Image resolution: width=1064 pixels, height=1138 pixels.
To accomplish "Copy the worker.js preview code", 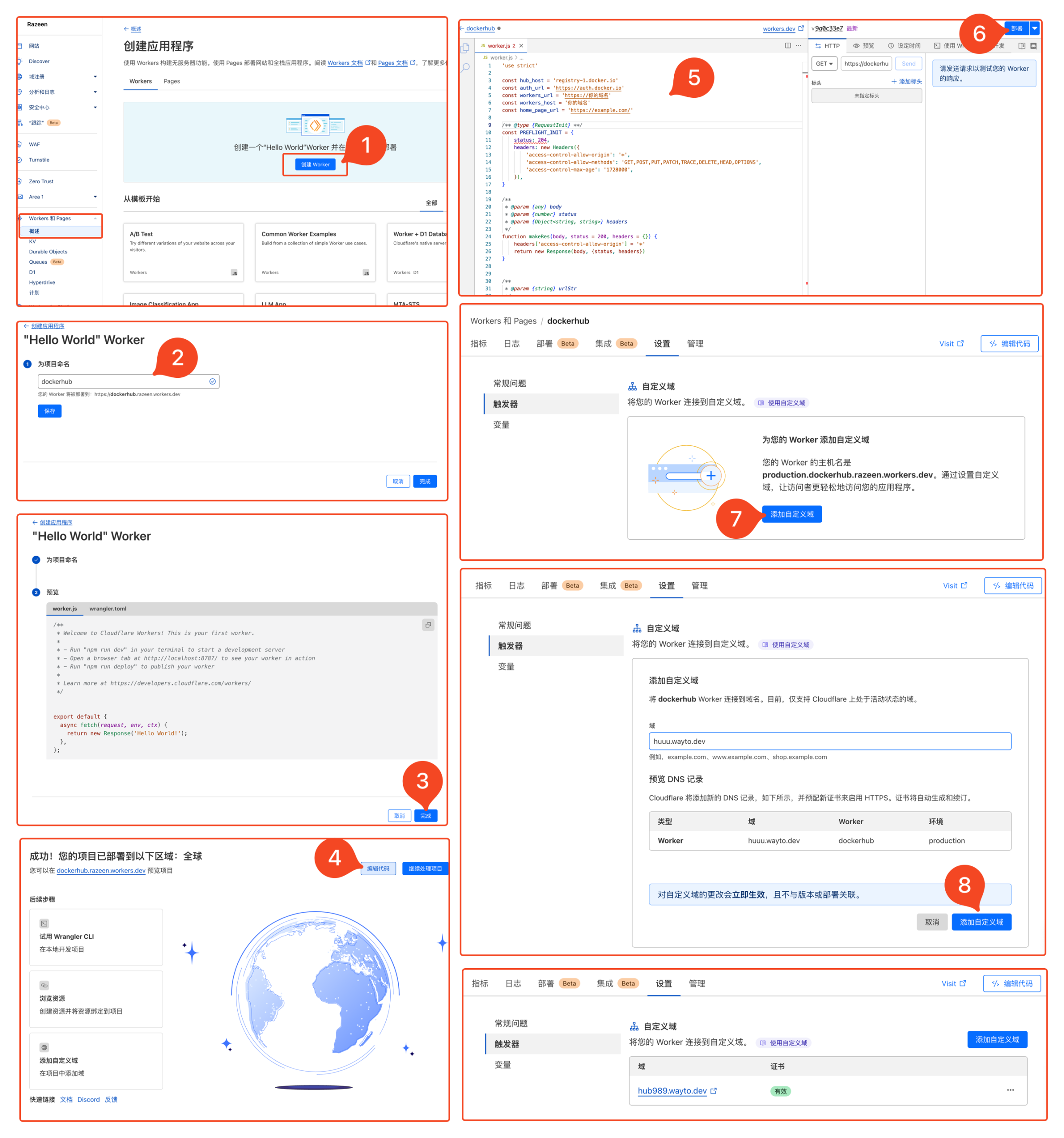I will [428, 625].
